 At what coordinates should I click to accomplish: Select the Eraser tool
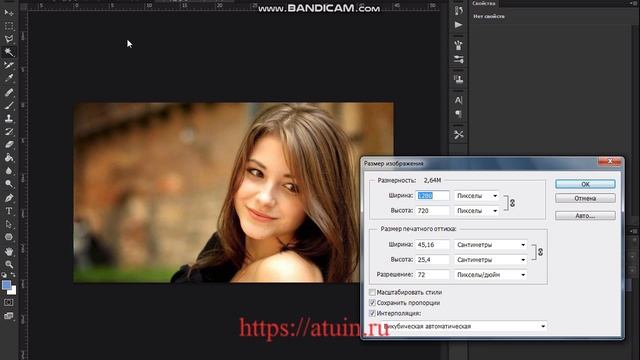[x=9, y=144]
